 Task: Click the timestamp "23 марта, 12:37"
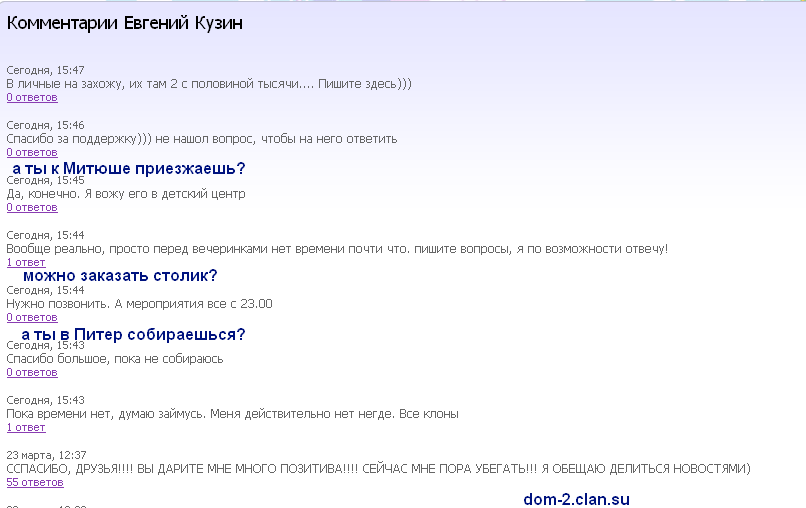(46, 455)
